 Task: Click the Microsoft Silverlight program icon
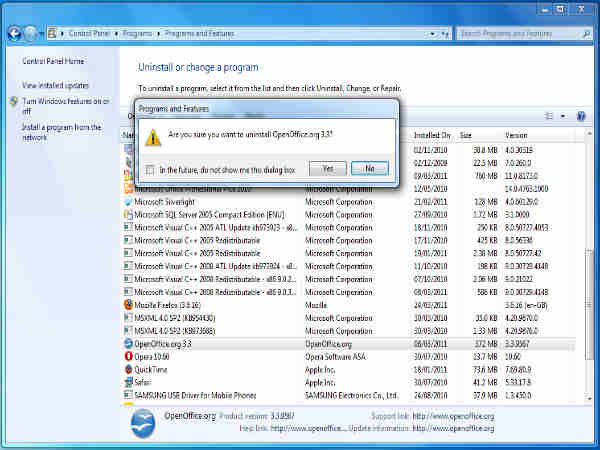point(128,200)
